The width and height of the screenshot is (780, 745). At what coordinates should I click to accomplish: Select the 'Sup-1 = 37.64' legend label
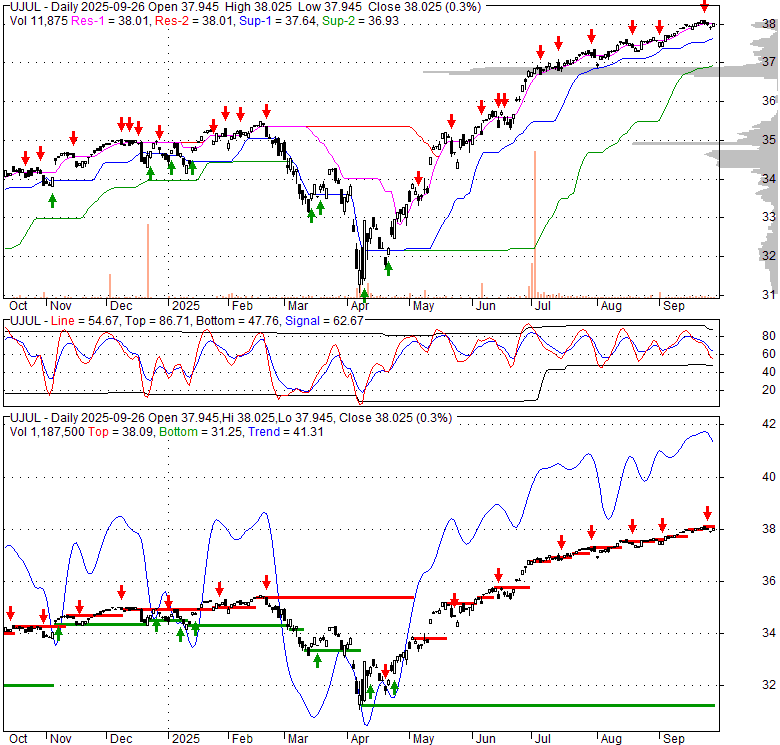click(278, 21)
